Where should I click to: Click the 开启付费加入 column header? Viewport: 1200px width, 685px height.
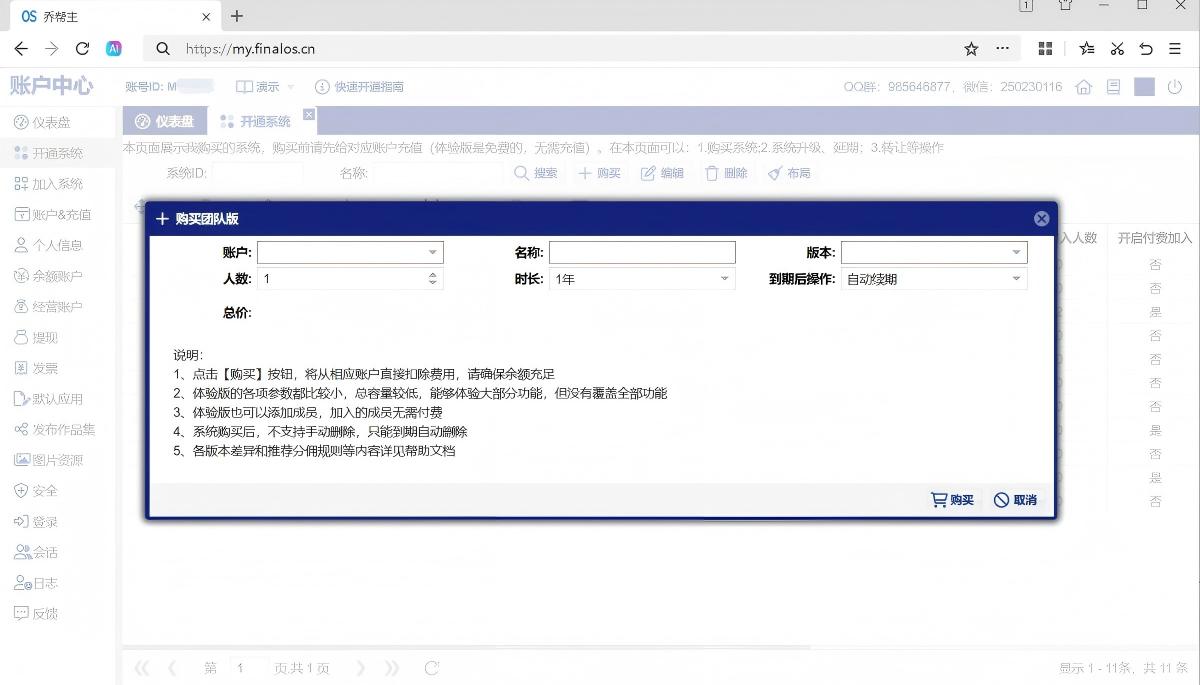point(1155,238)
